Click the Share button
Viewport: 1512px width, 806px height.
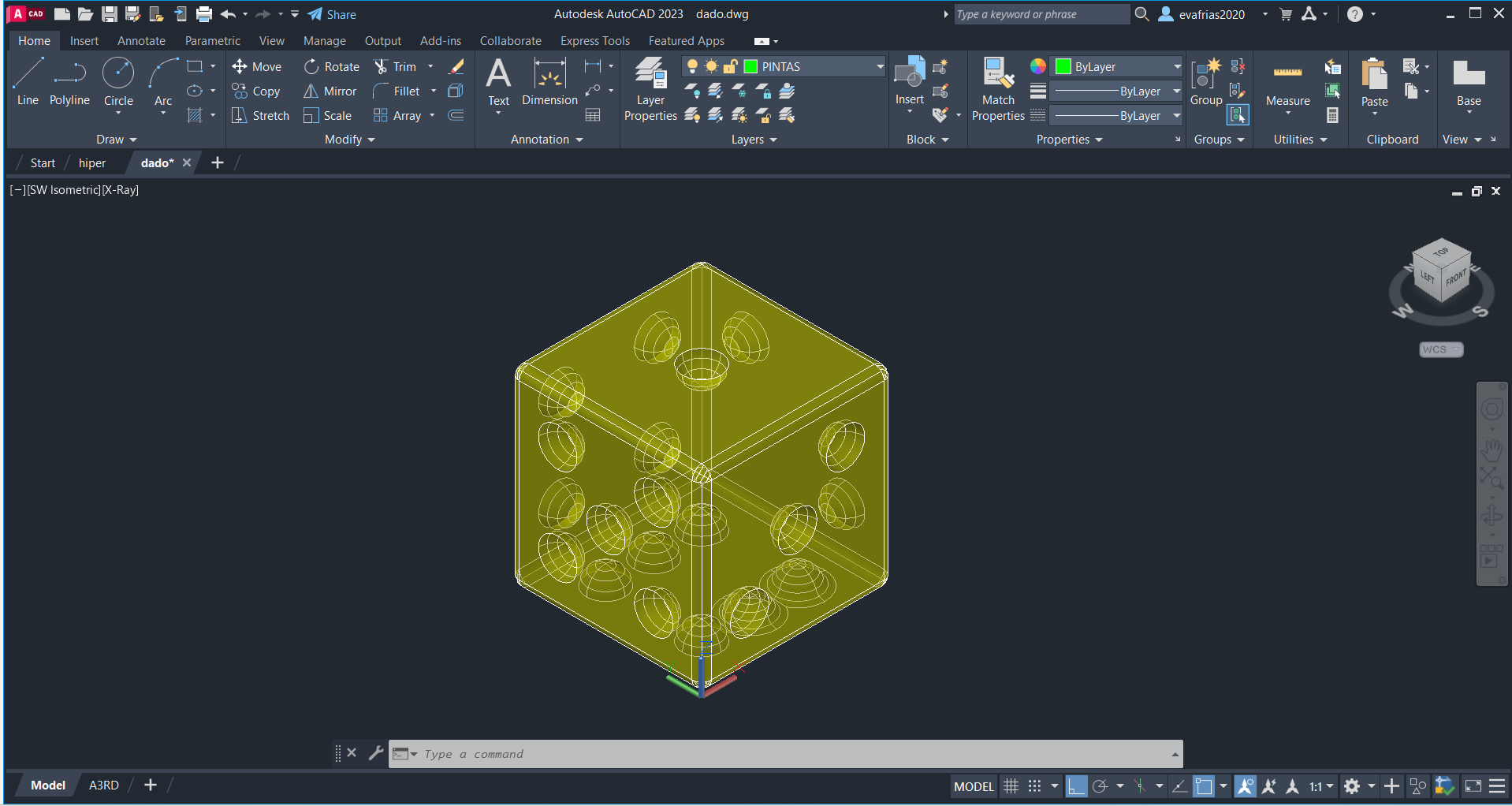coord(332,14)
